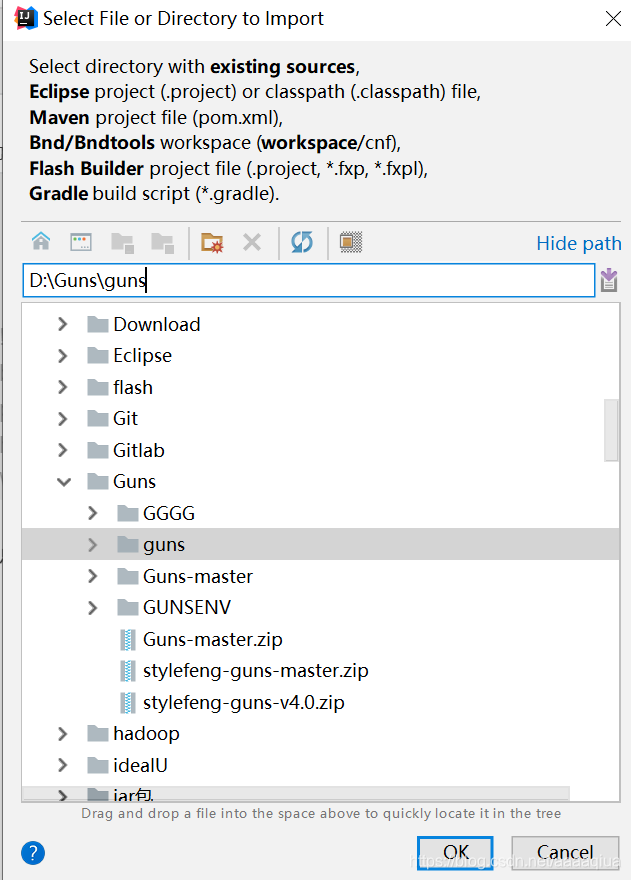Select 'stylefeng-guns-master.zip' file name
Screen dimensions: 631x880
click(x=256, y=671)
